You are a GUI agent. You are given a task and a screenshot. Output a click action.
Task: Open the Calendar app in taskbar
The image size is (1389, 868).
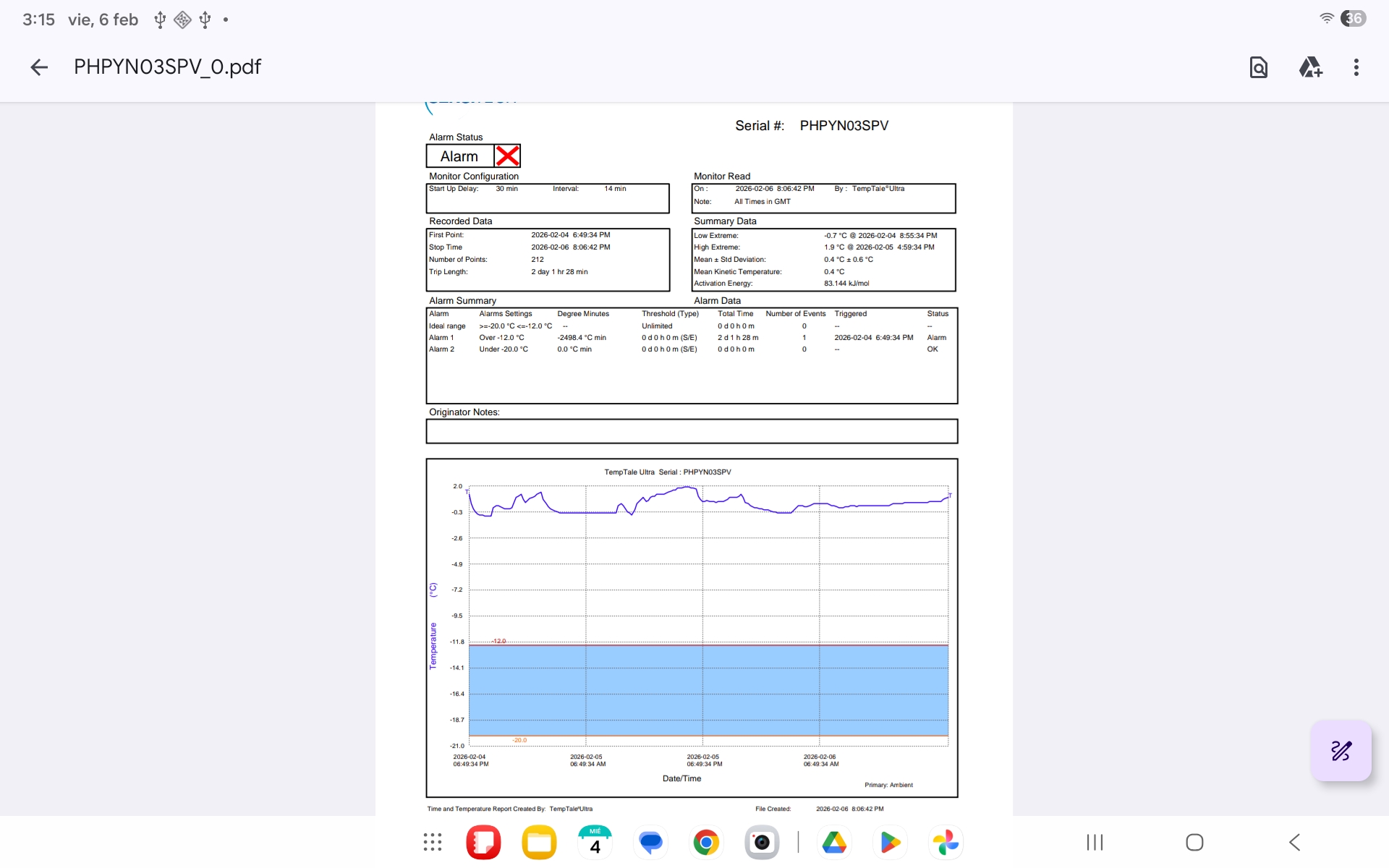tap(595, 842)
